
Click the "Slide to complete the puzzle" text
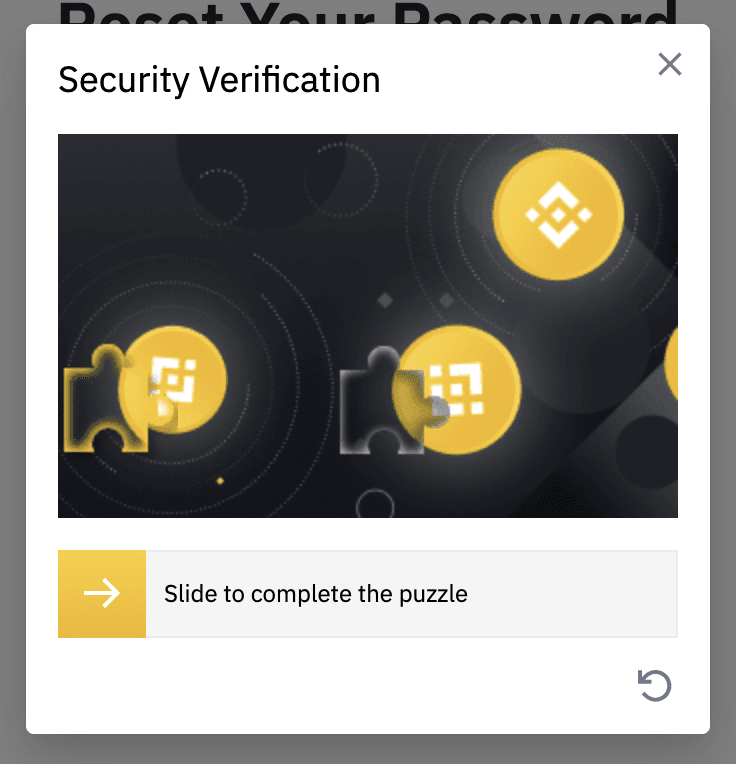[316, 594]
